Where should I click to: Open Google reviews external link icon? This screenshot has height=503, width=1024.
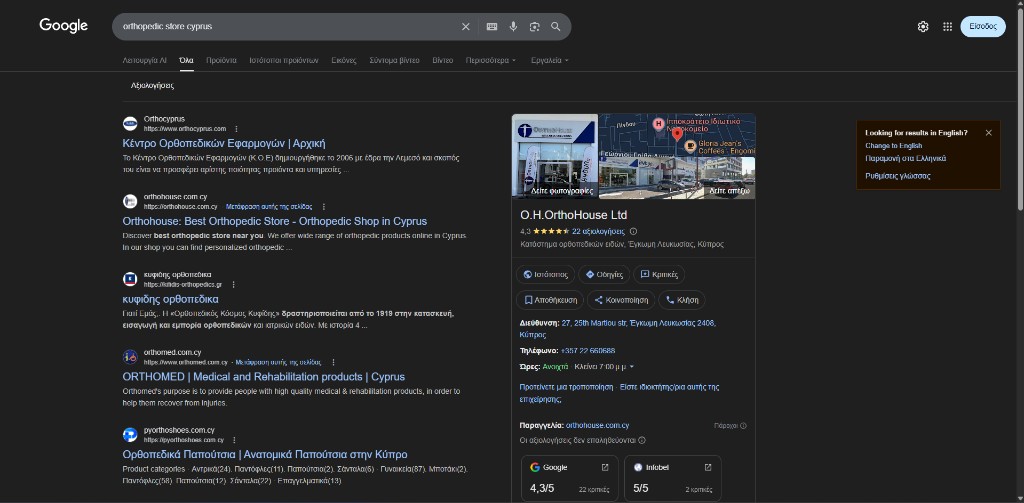click(x=605, y=467)
